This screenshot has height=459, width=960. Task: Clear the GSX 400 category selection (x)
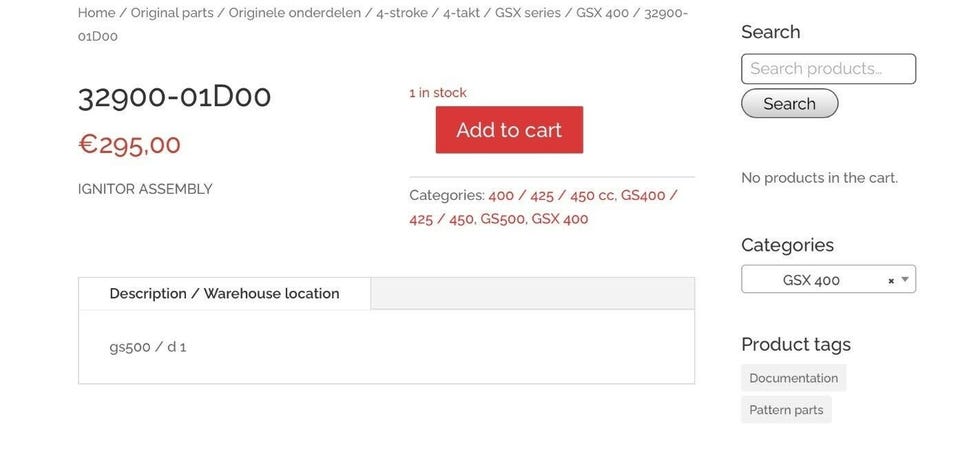click(x=891, y=281)
